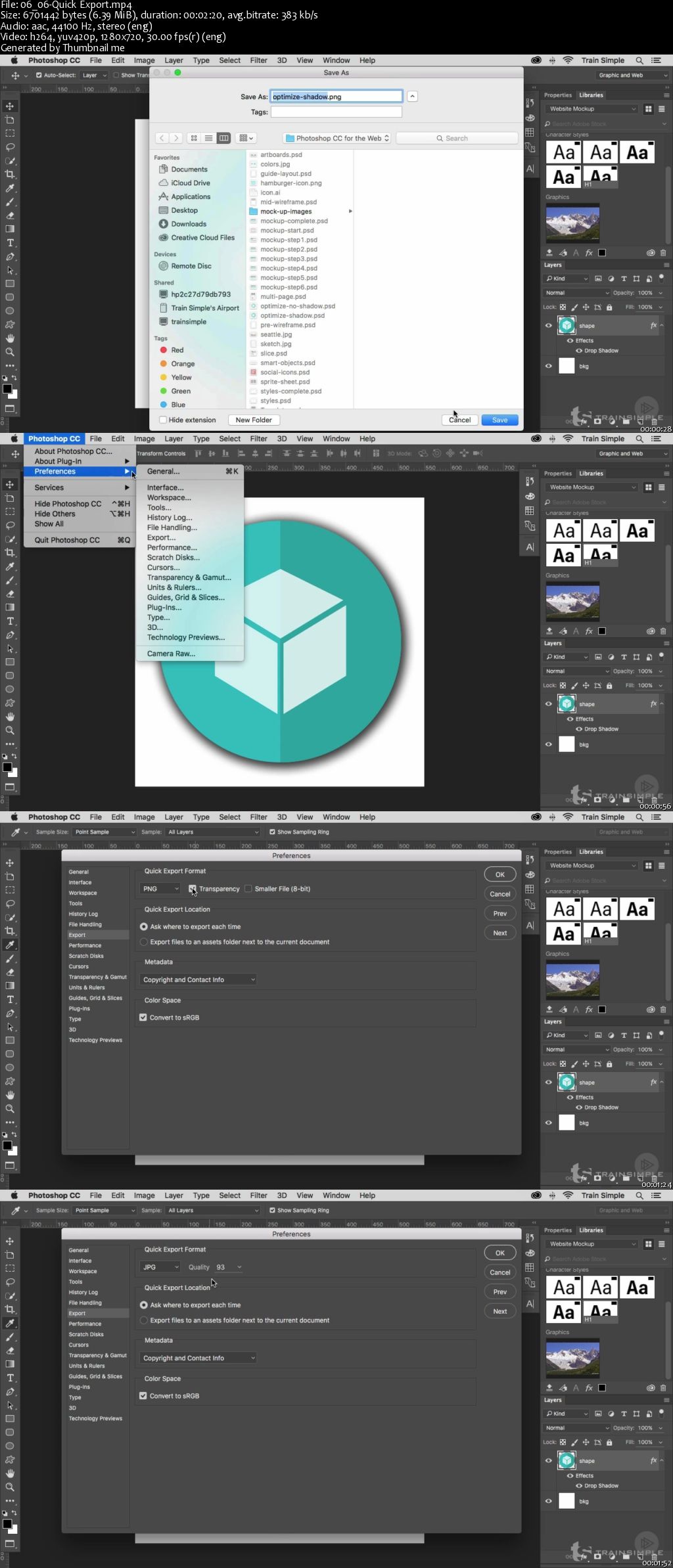
Task: Select Gradient tool in 00:01:24 frame
Action: 10,985
